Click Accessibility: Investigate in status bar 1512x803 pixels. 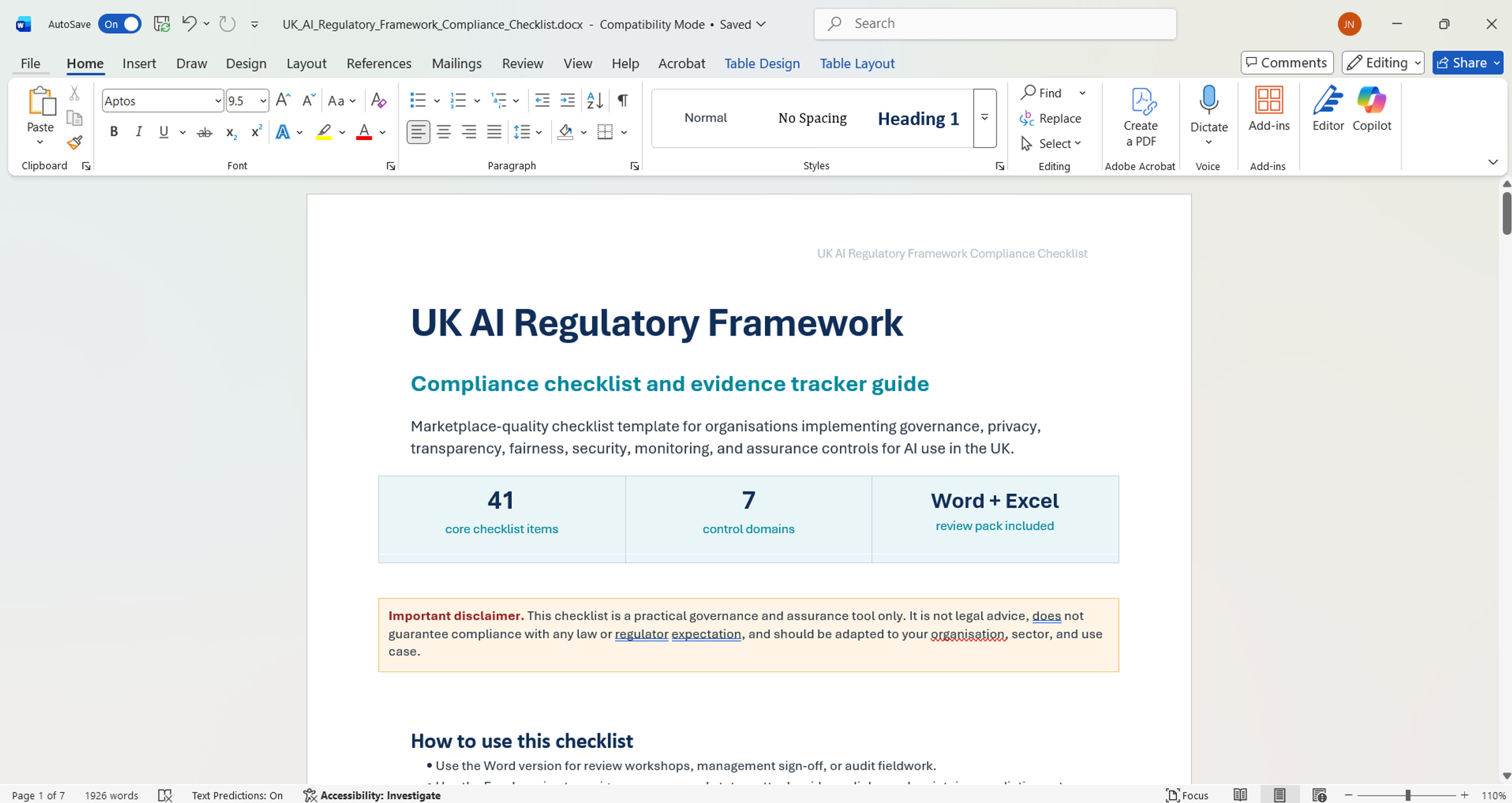click(x=372, y=795)
